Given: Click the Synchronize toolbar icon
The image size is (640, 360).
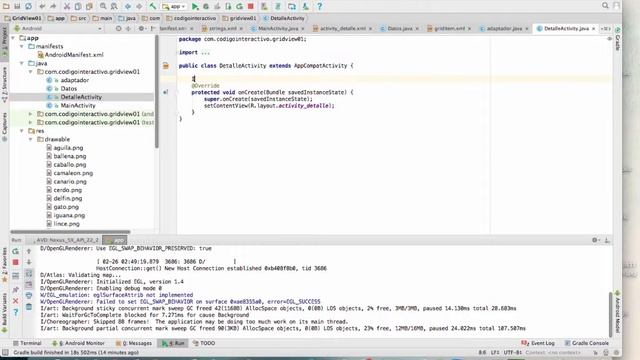Looking at the screenshot, I should (29, 6).
